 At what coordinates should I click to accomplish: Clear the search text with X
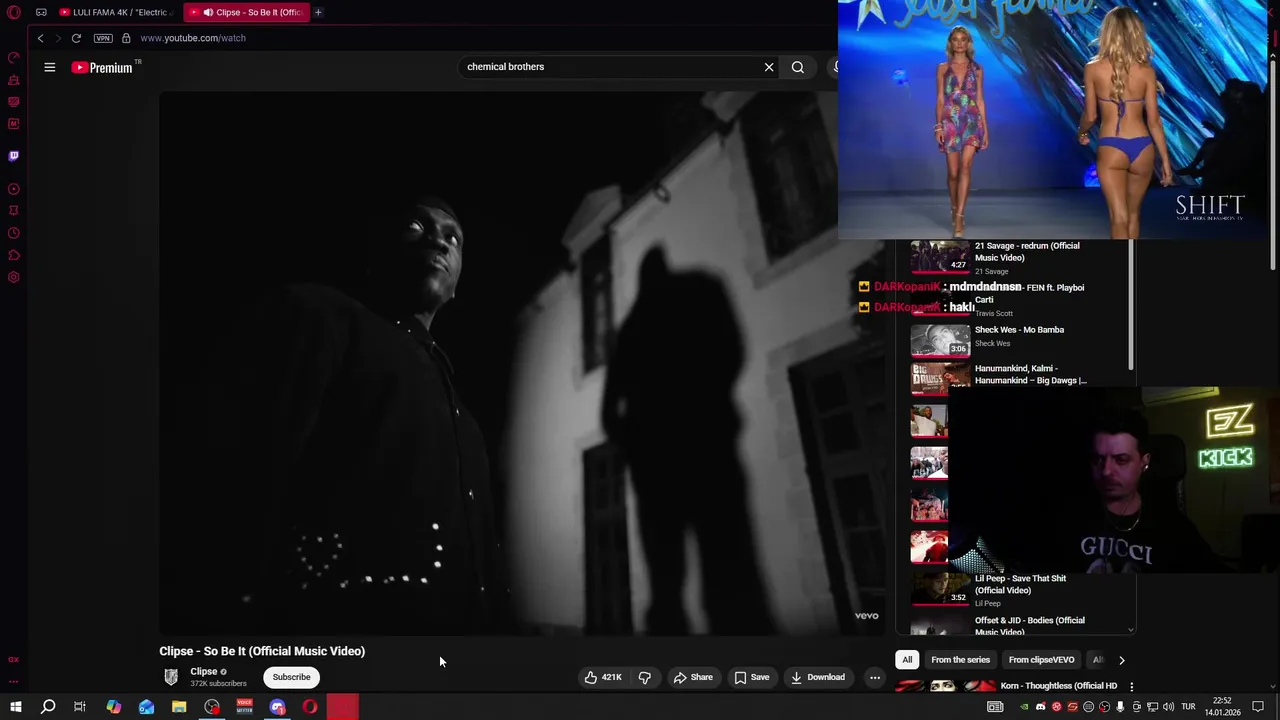[769, 67]
